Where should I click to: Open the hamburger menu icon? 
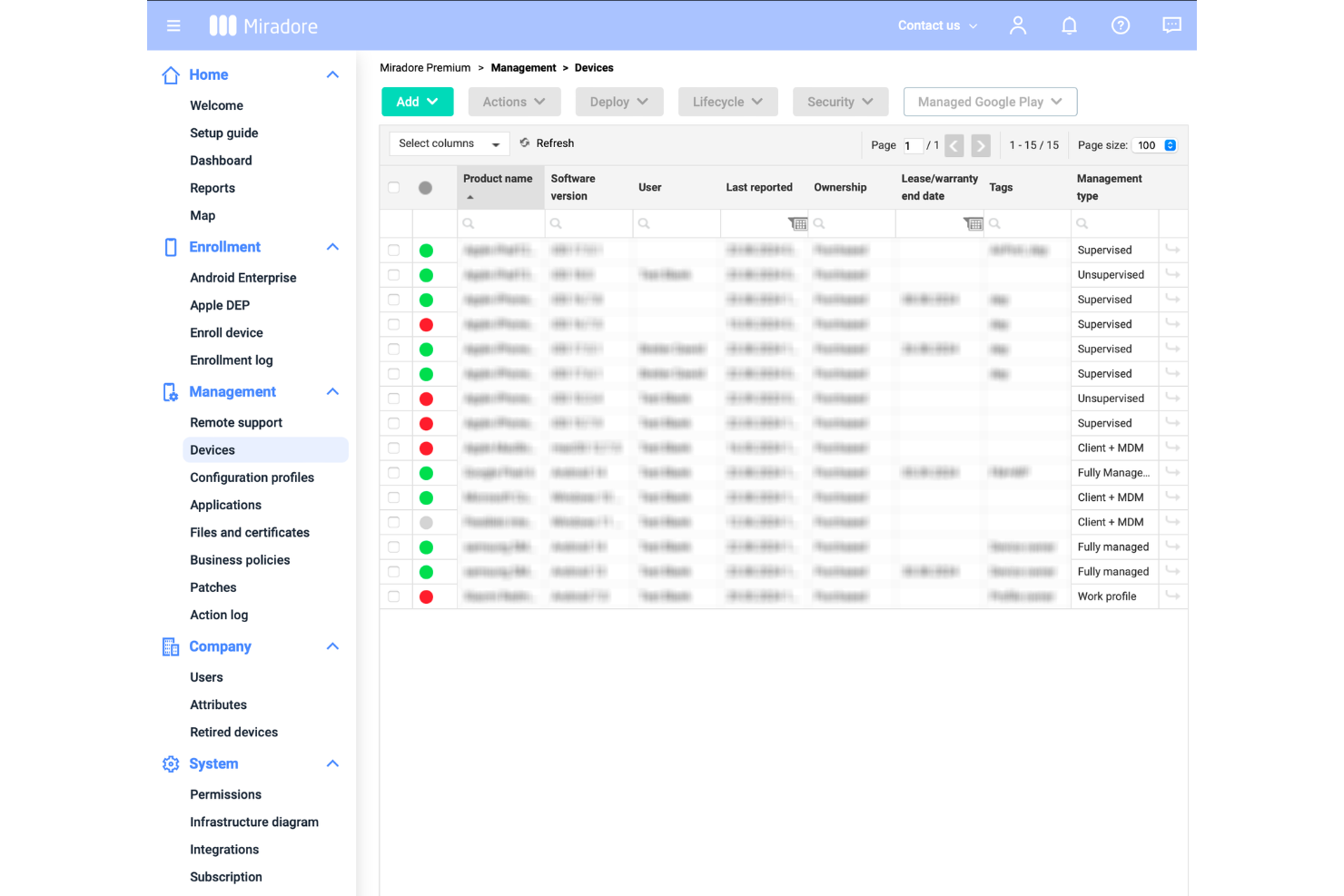click(173, 25)
